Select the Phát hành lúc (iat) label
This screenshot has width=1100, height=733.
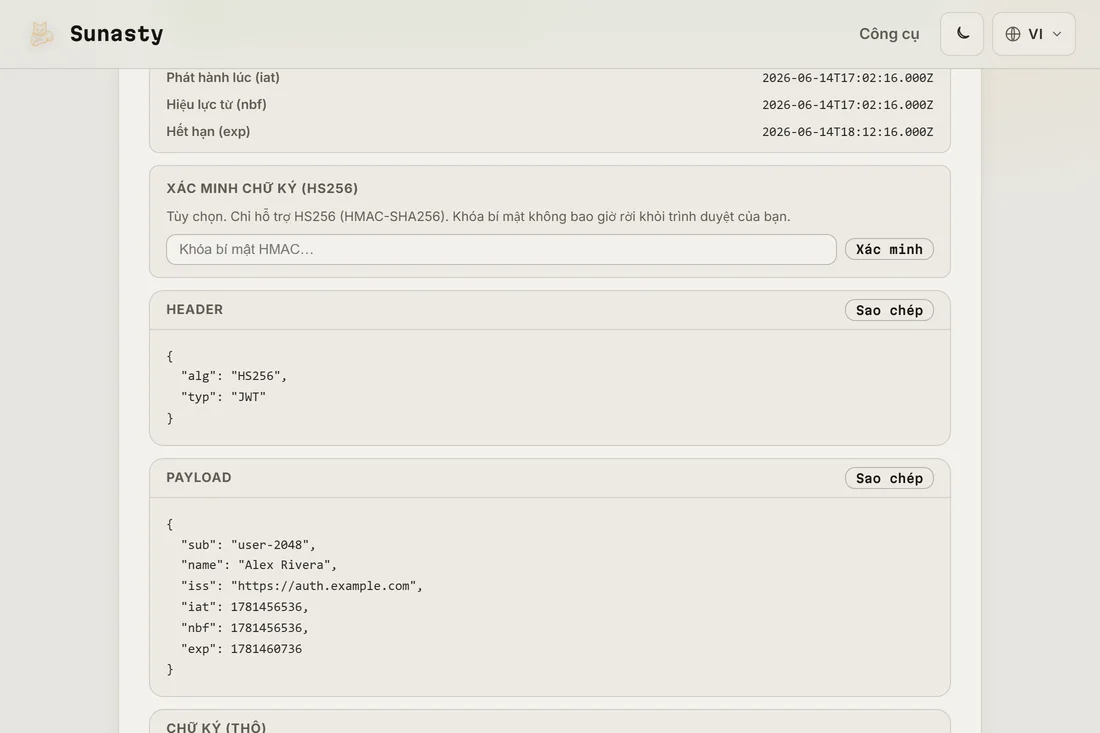point(222,77)
